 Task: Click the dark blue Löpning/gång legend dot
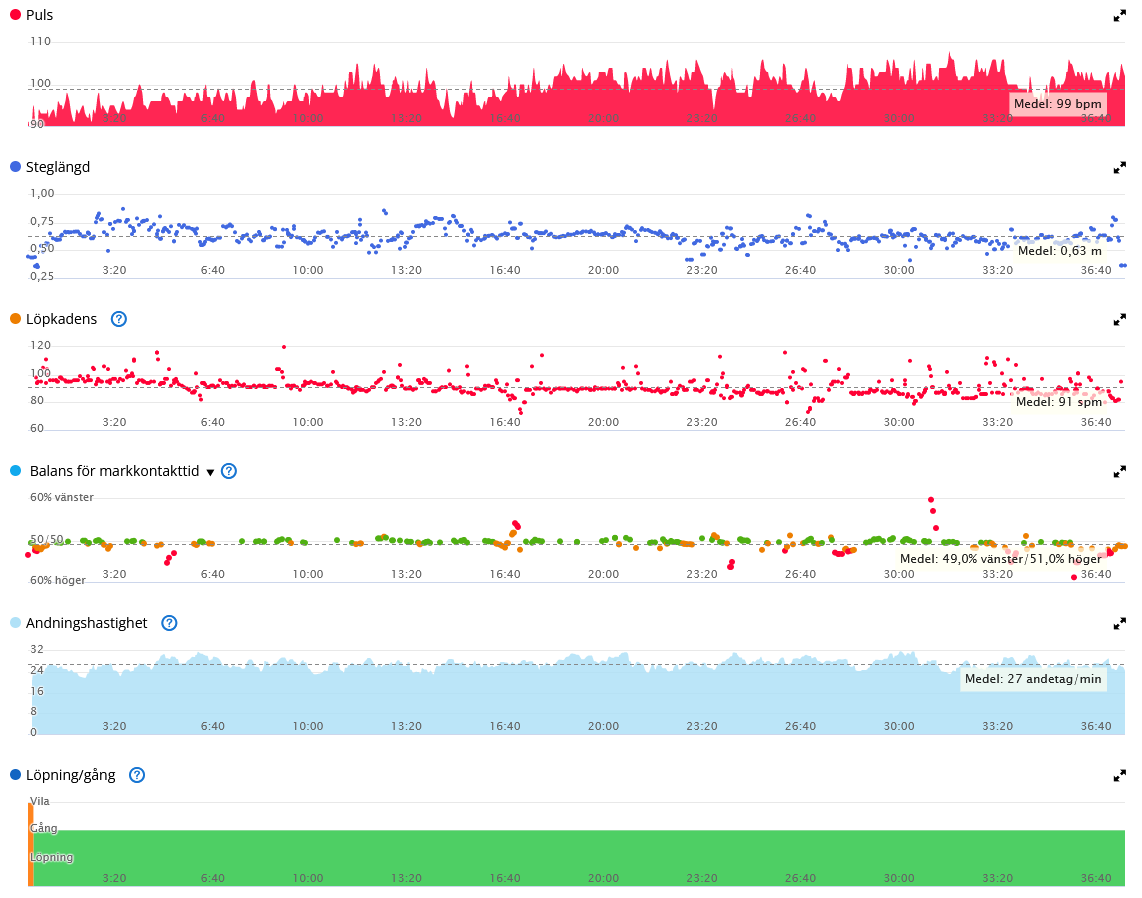coord(15,775)
